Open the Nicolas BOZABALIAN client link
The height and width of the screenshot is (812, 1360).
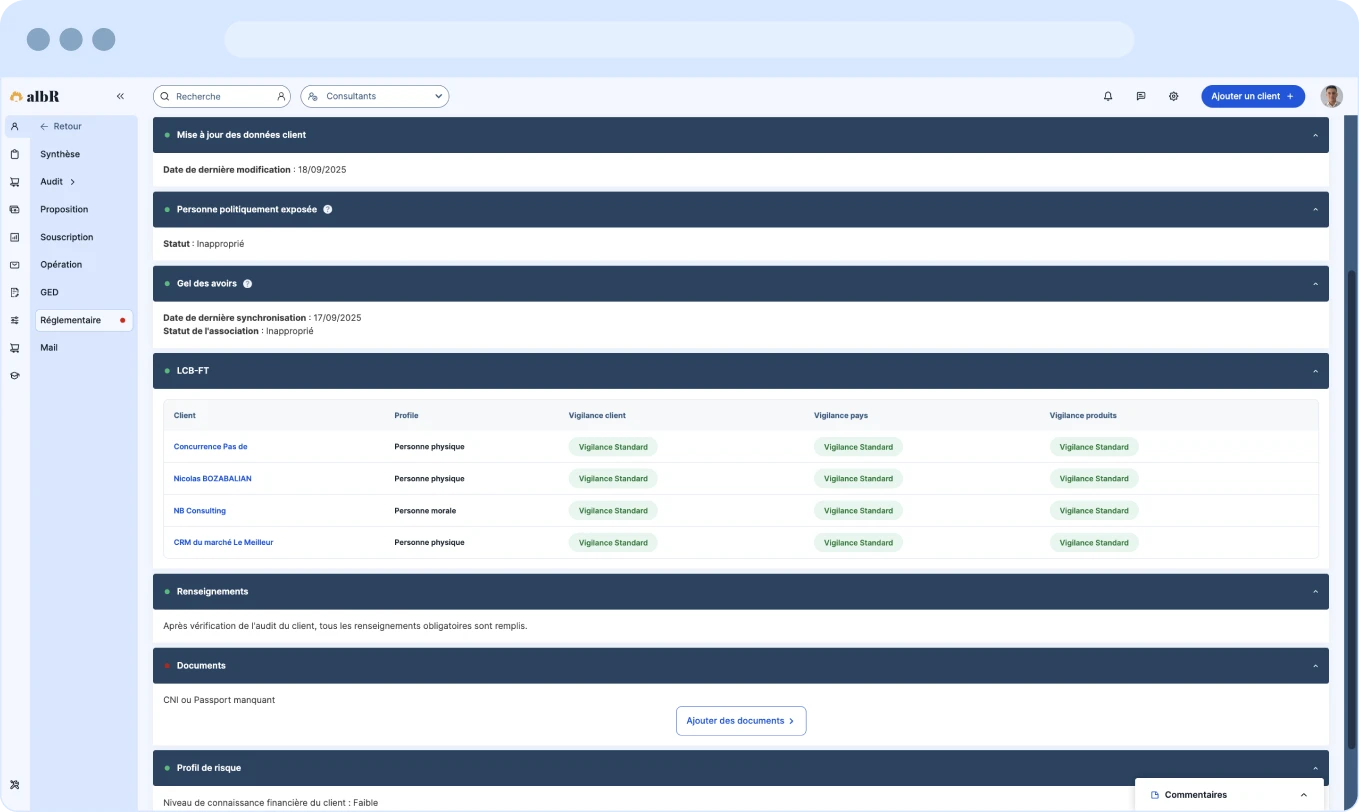click(212, 479)
